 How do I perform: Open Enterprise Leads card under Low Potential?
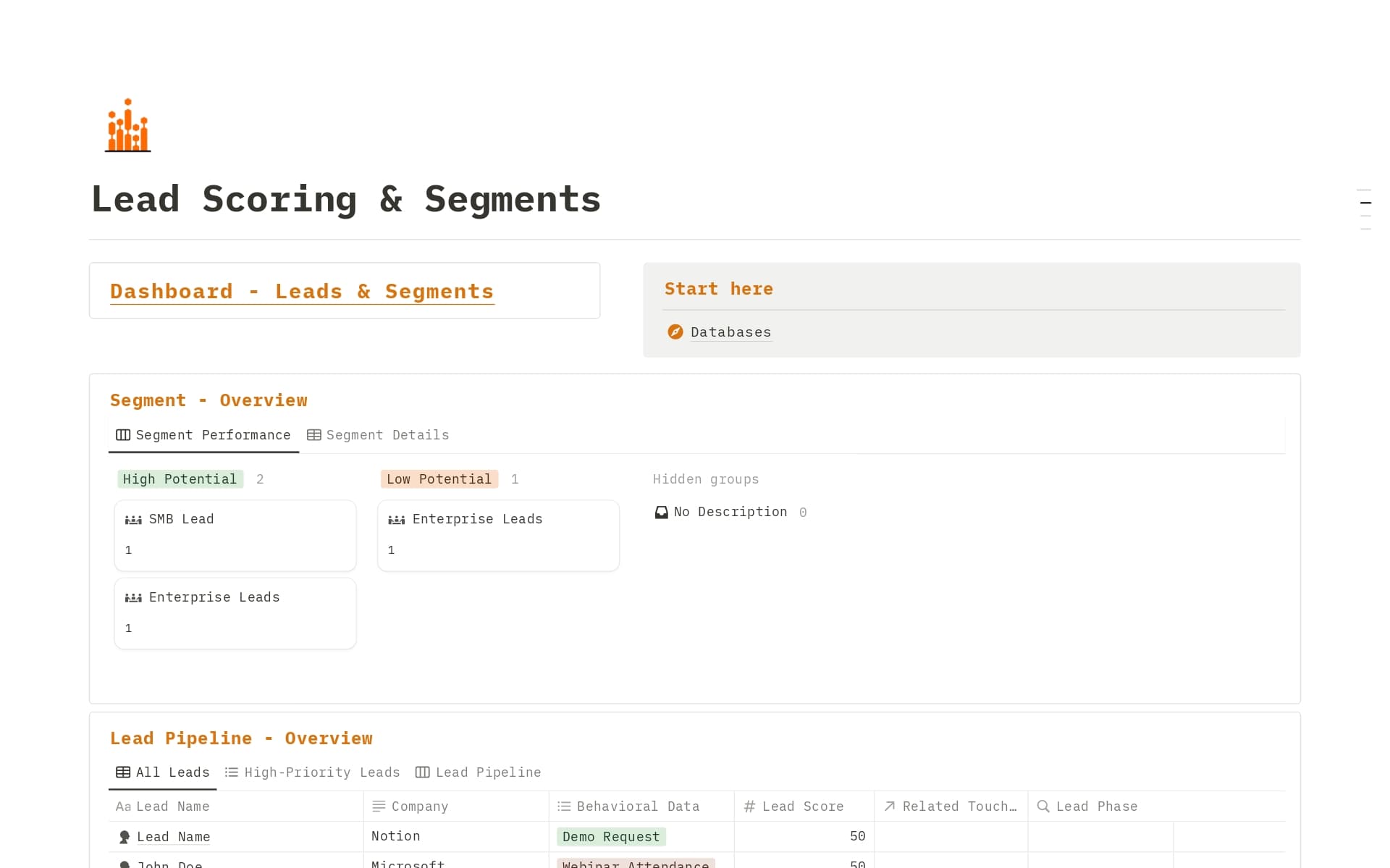coord(498,536)
